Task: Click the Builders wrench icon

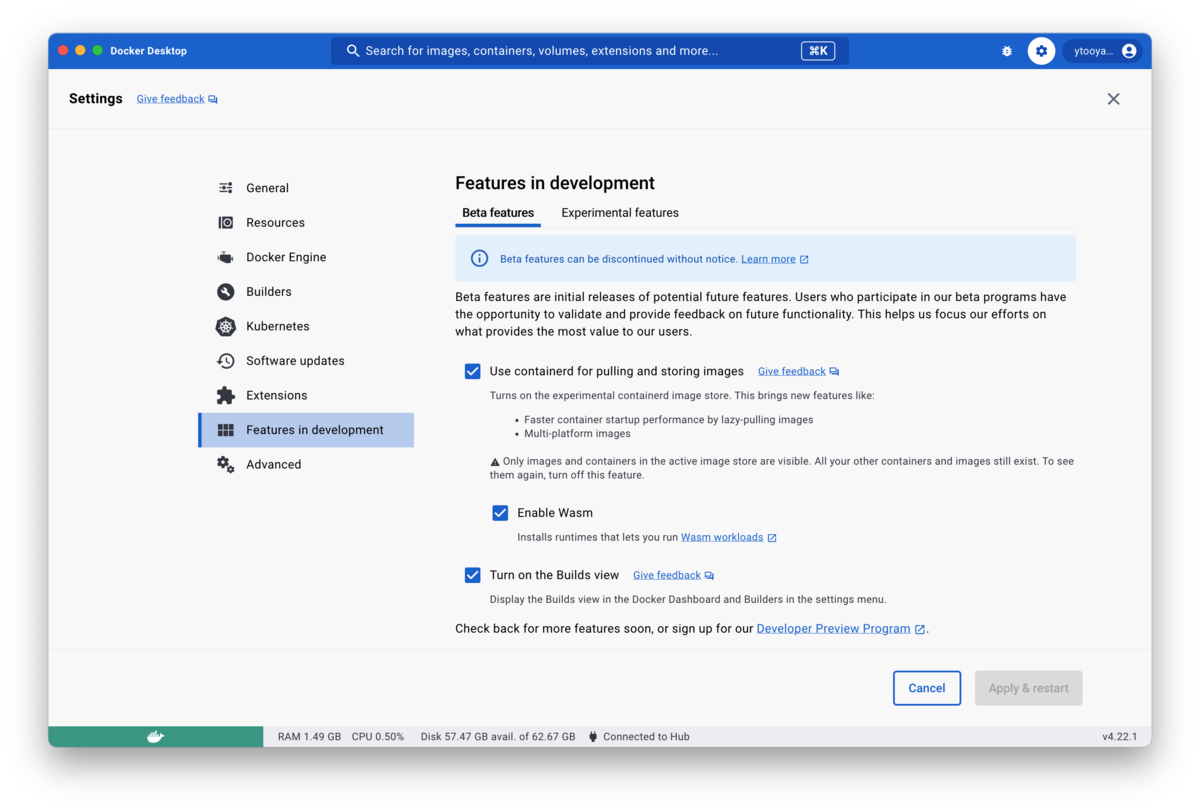Action: click(226, 292)
